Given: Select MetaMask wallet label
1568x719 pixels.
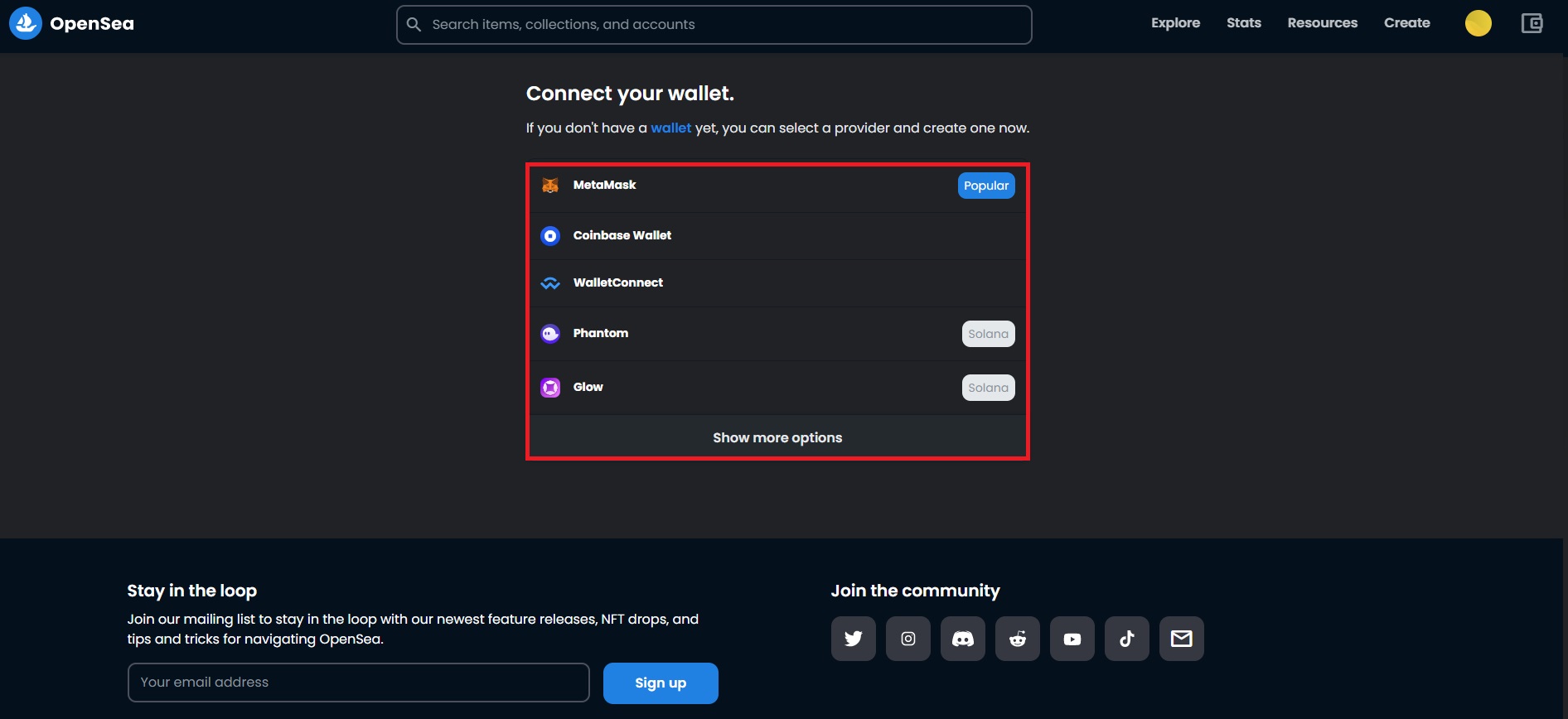Looking at the screenshot, I should tap(604, 185).
